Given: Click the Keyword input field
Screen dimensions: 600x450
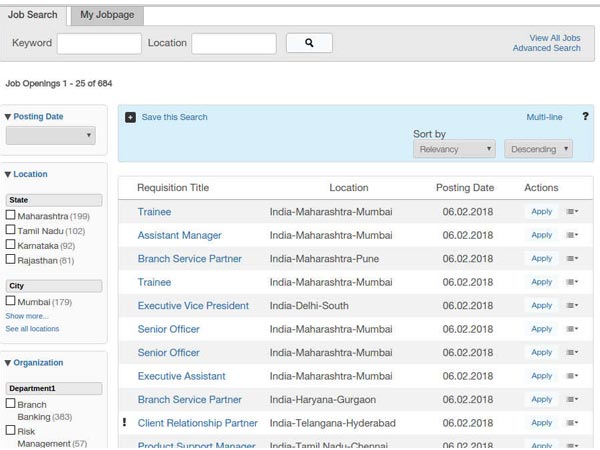Looking at the screenshot, I should pyautogui.click(x=99, y=43).
